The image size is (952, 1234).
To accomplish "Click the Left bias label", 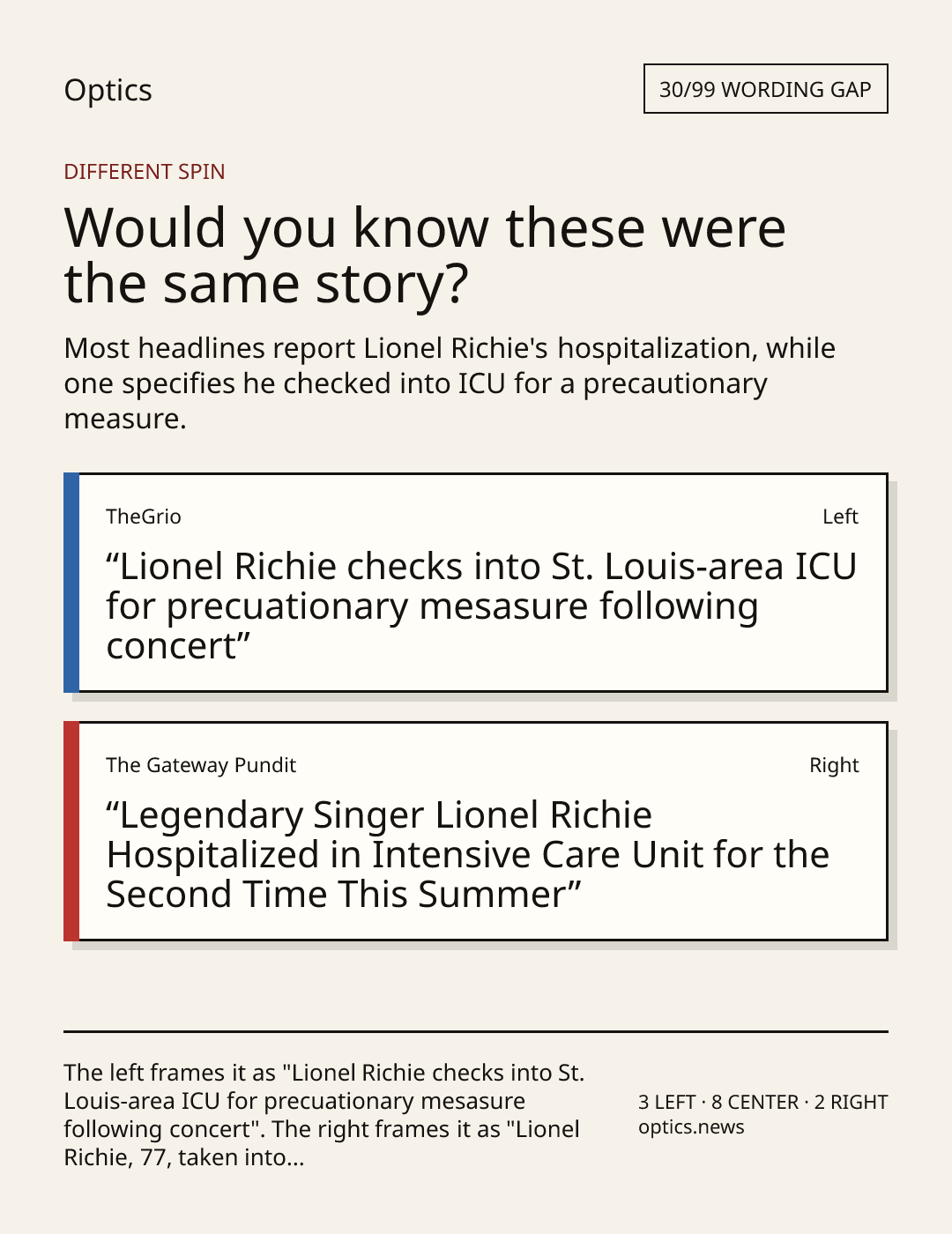I will (840, 517).
